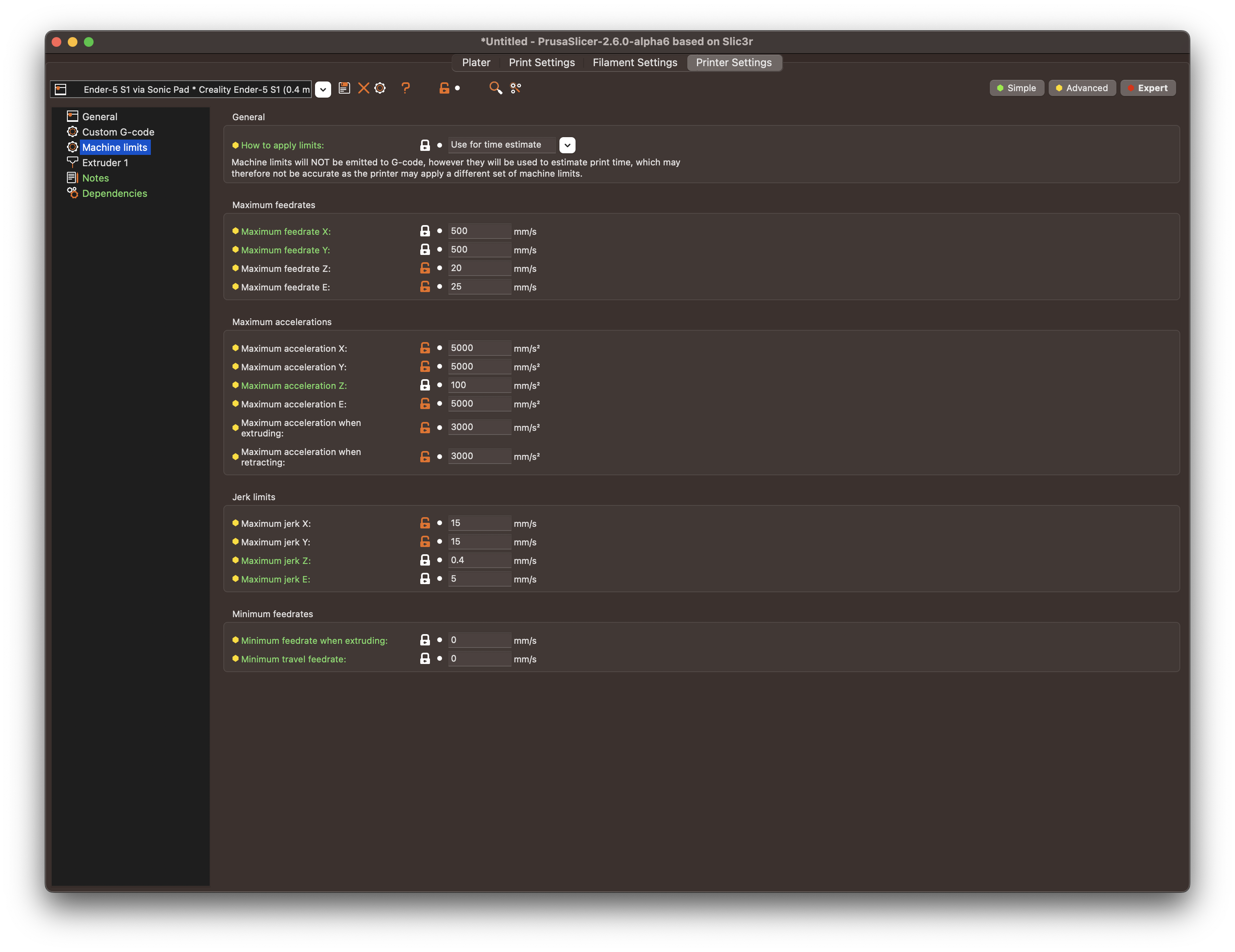Click the Minimum feedrate when extruding label
The height and width of the screenshot is (952, 1235).
(x=314, y=640)
